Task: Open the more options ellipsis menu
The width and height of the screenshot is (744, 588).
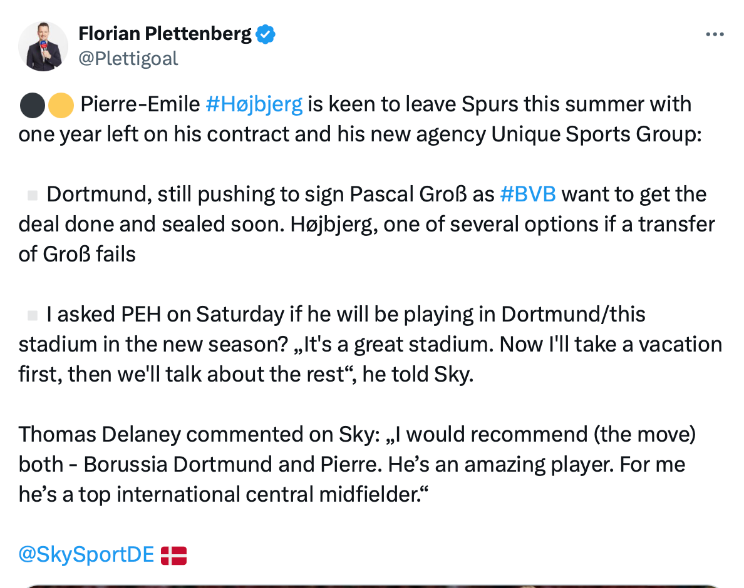Action: click(x=714, y=34)
